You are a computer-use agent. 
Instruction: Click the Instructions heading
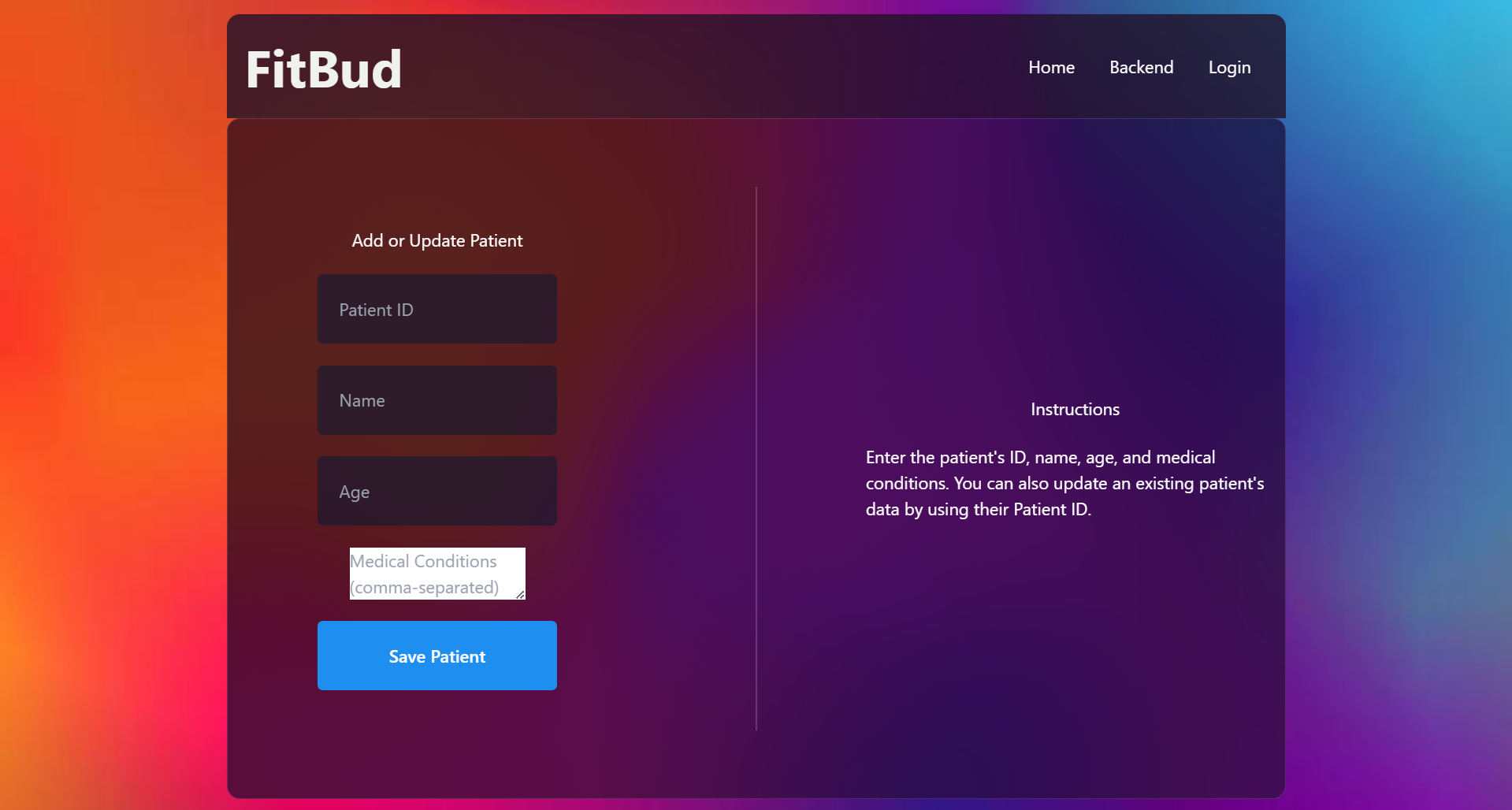1075,410
